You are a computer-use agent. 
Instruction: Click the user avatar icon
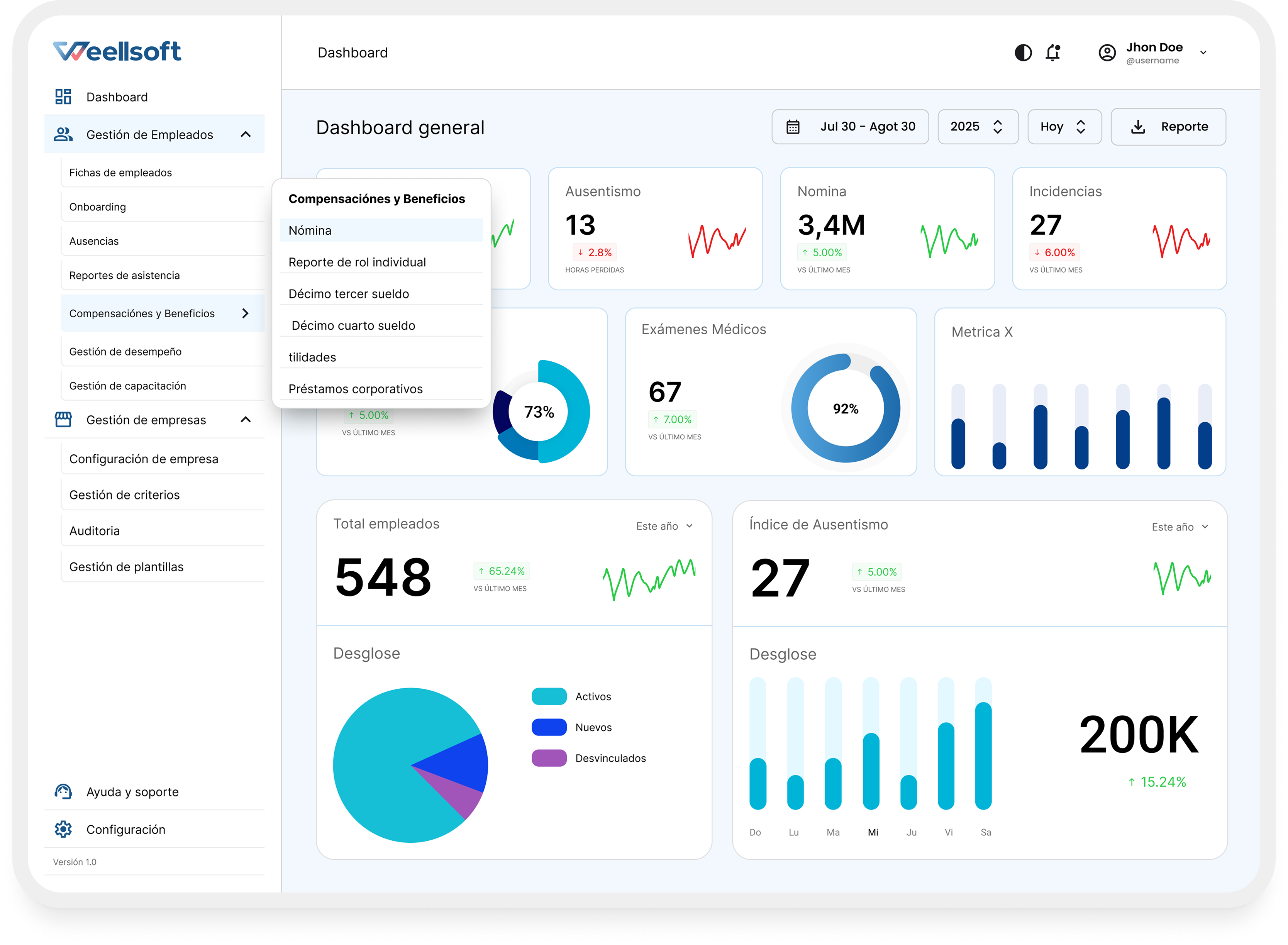(1107, 52)
